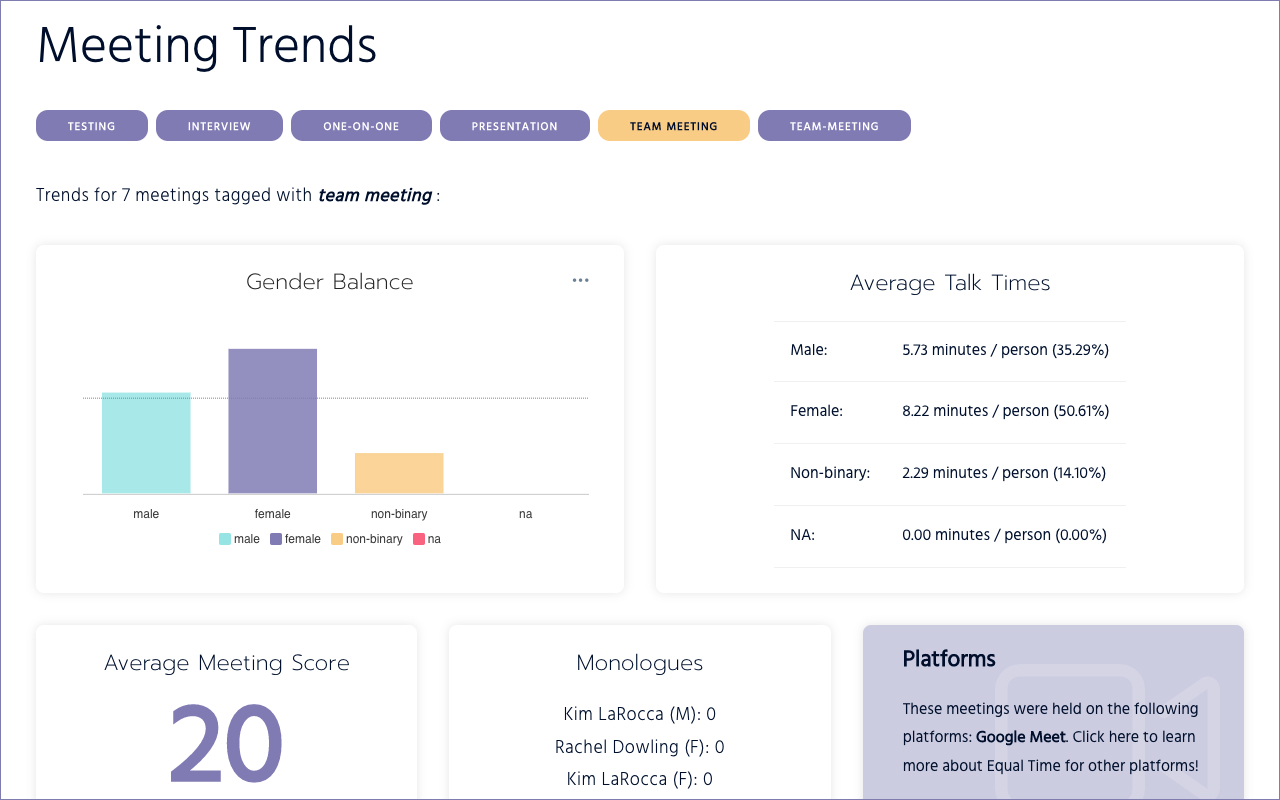This screenshot has width=1280, height=800.
Task: Click the male bar in the chart
Action: pos(146,443)
